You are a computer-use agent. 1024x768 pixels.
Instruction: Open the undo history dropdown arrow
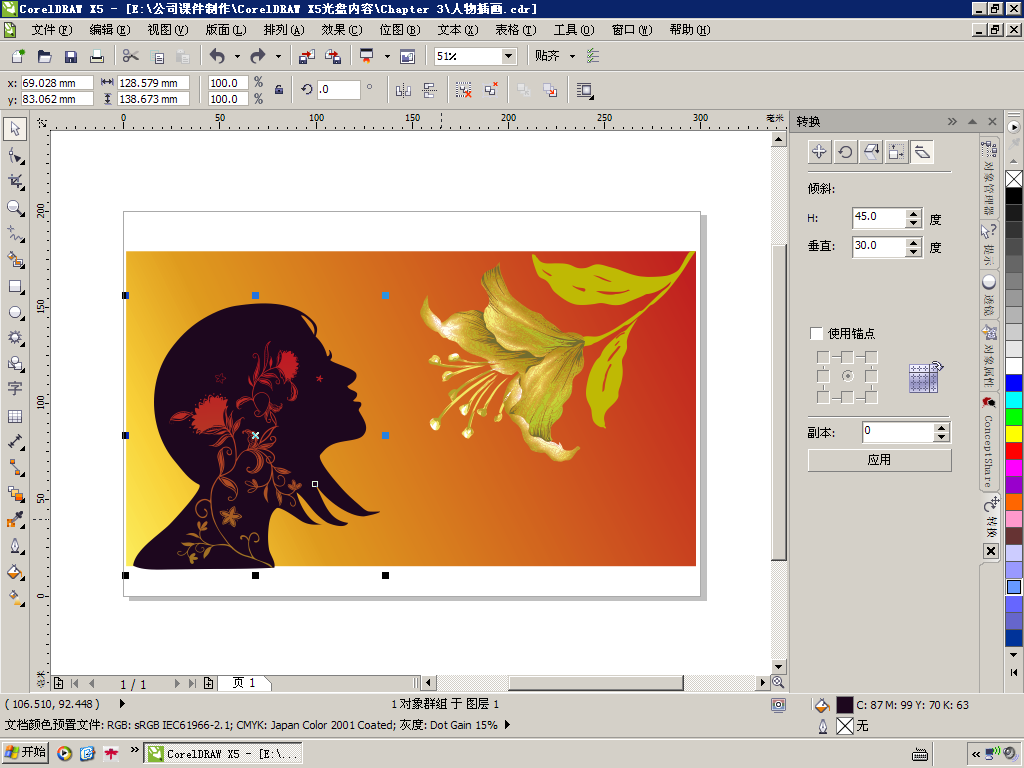pyautogui.click(x=237, y=57)
